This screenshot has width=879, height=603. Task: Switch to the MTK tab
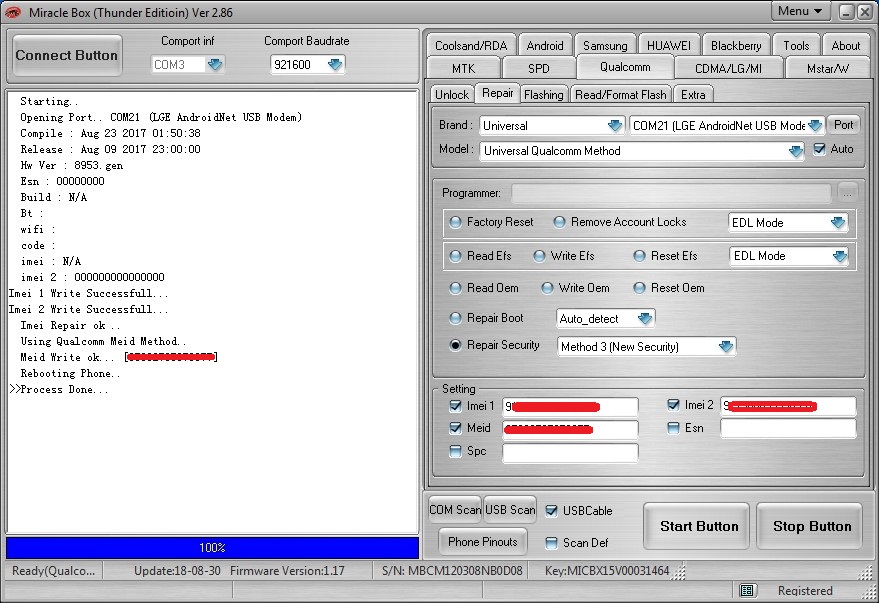coord(464,68)
